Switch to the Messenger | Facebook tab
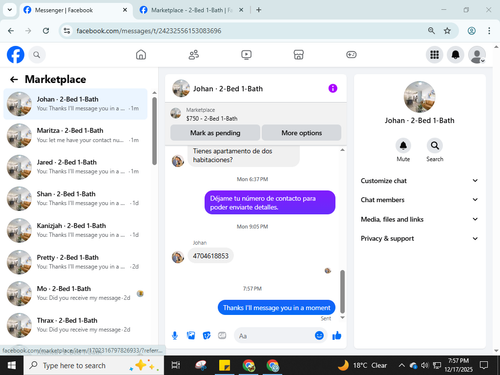Screen dimensions: 500x375 76,10
